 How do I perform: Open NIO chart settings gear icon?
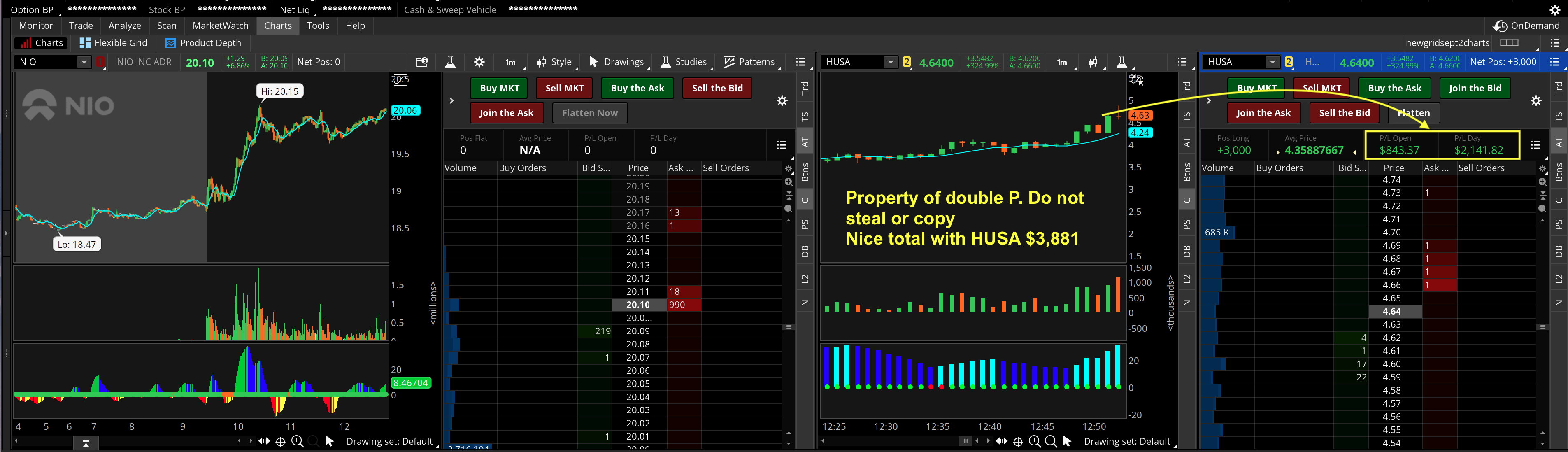tap(479, 62)
